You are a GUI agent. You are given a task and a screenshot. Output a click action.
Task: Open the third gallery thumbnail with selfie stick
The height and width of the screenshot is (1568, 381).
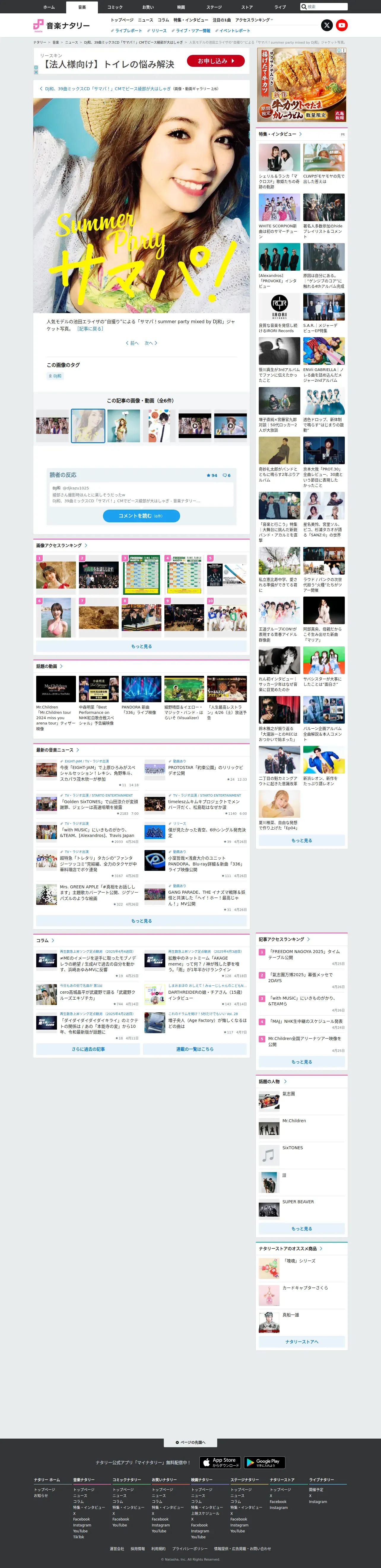tap(123, 426)
